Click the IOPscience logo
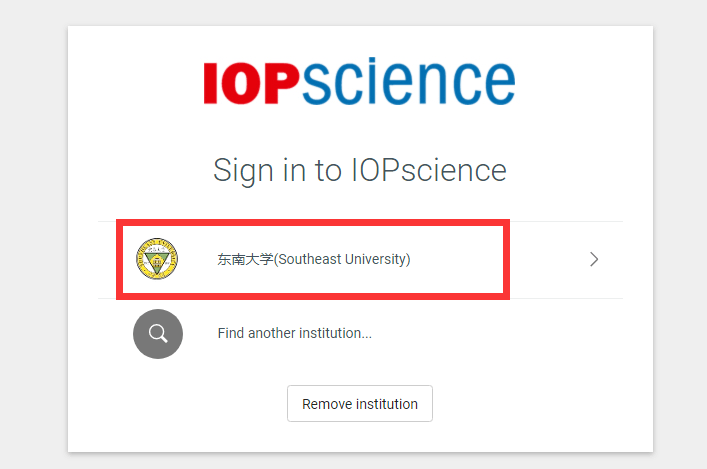Image resolution: width=707 pixels, height=469 pixels. (x=359, y=83)
